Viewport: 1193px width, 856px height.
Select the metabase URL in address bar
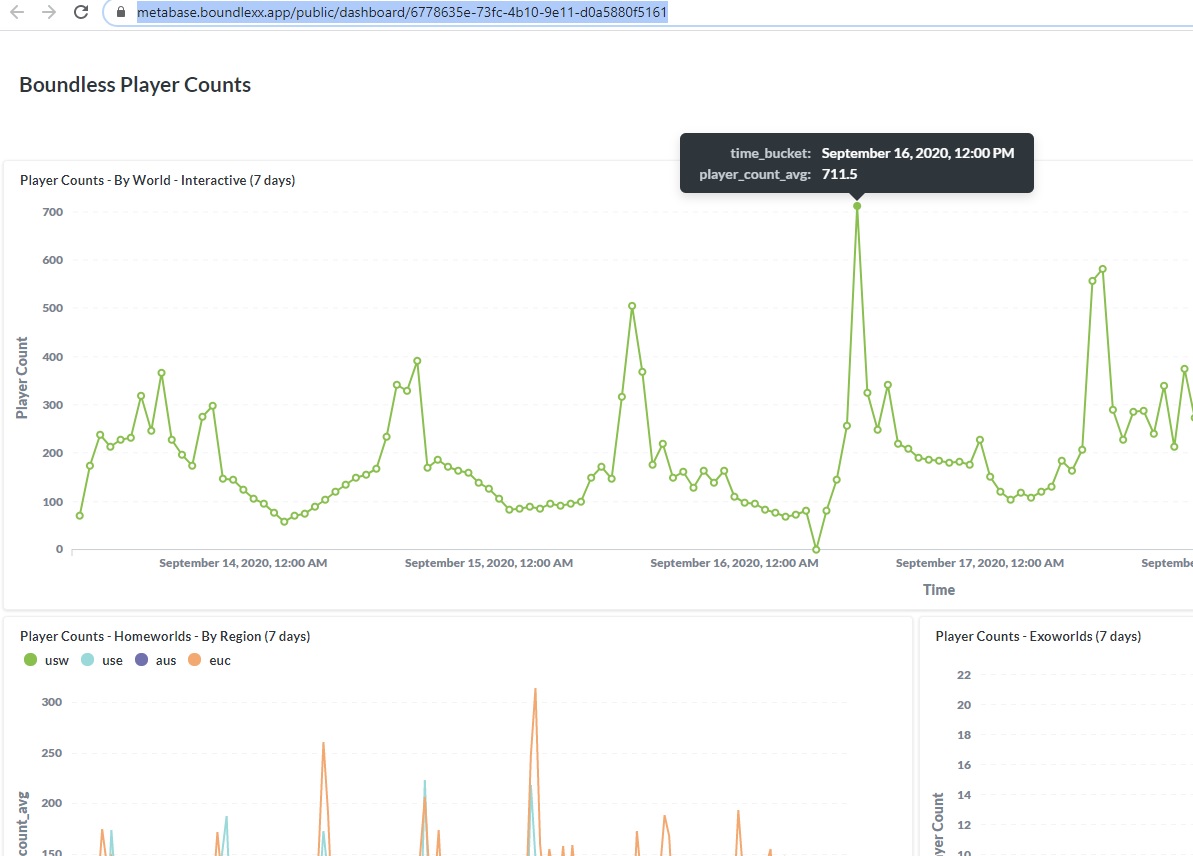(x=402, y=12)
